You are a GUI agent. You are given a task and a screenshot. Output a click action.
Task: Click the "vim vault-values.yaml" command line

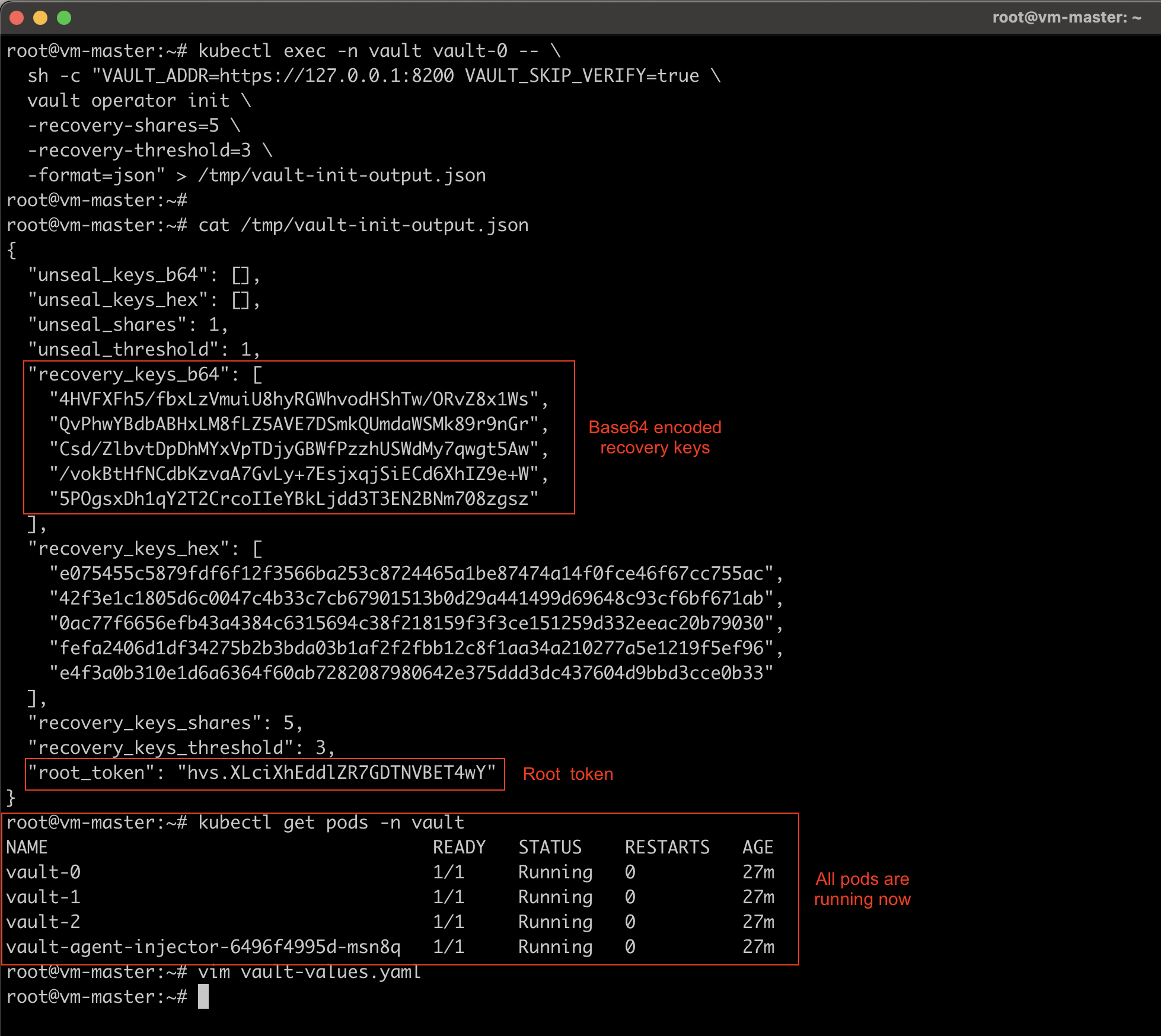pyautogui.click(x=309, y=972)
